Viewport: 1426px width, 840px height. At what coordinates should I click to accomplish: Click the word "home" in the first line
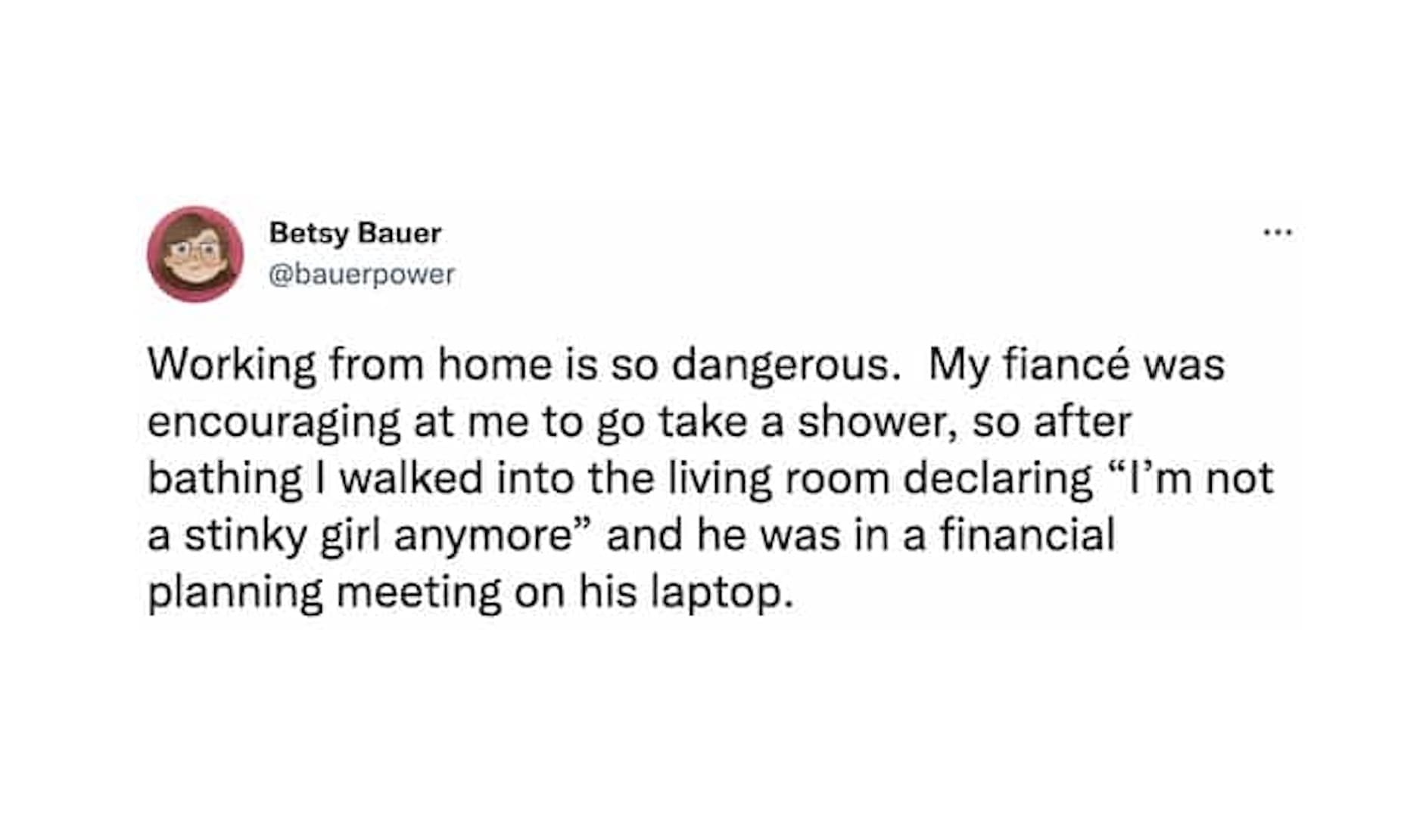tap(495, 364)
